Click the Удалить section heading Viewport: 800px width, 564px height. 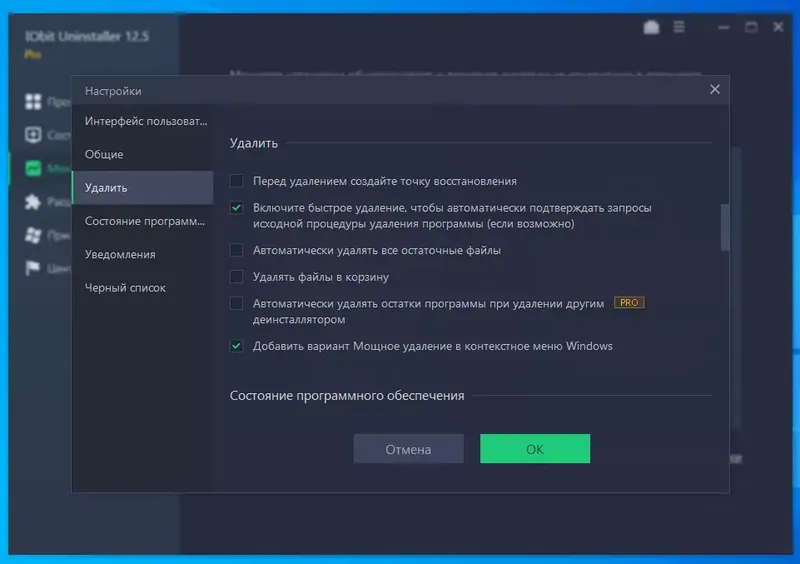click(x=254, y=143)
